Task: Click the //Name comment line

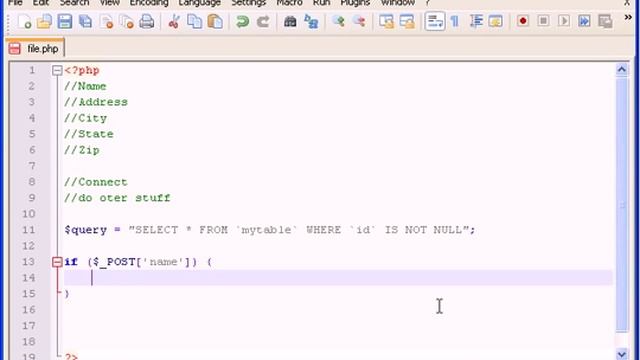Action: (85, 86)
